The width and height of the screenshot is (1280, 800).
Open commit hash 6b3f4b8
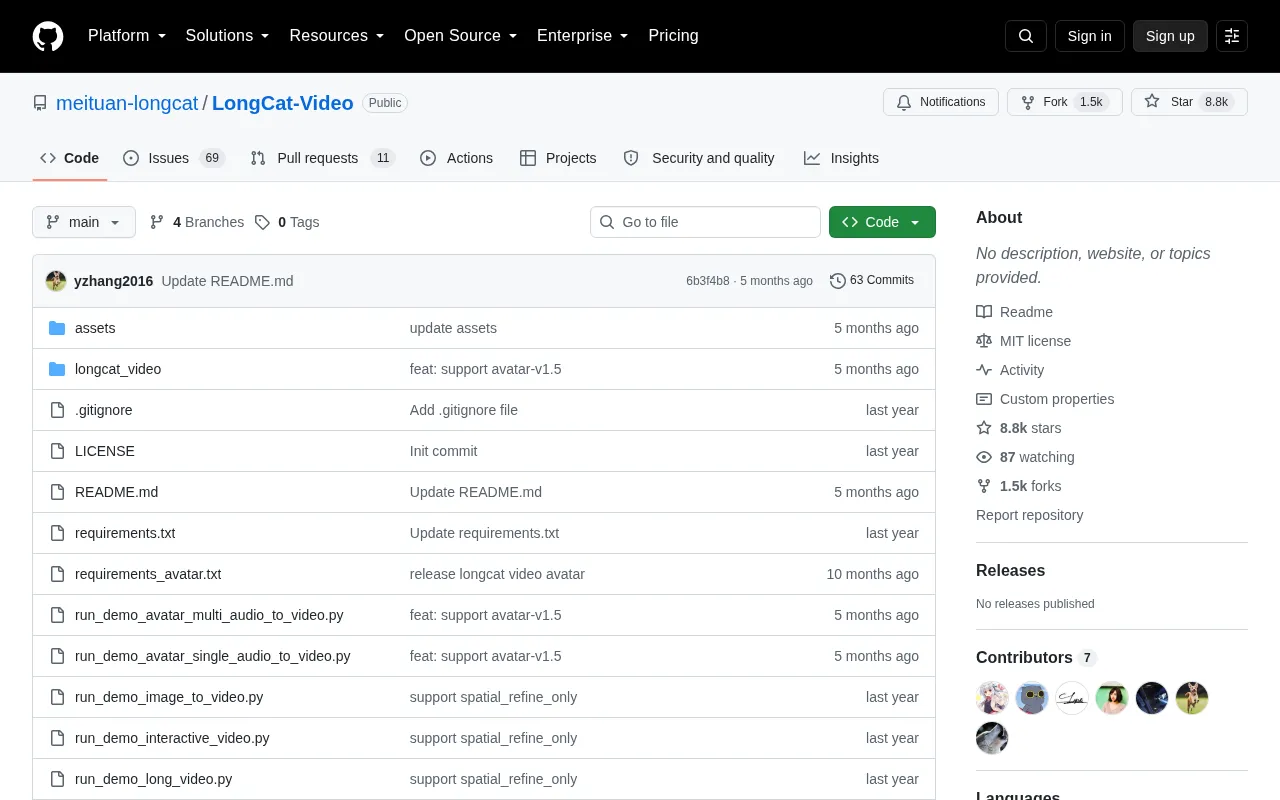click(x=708, y=281)
